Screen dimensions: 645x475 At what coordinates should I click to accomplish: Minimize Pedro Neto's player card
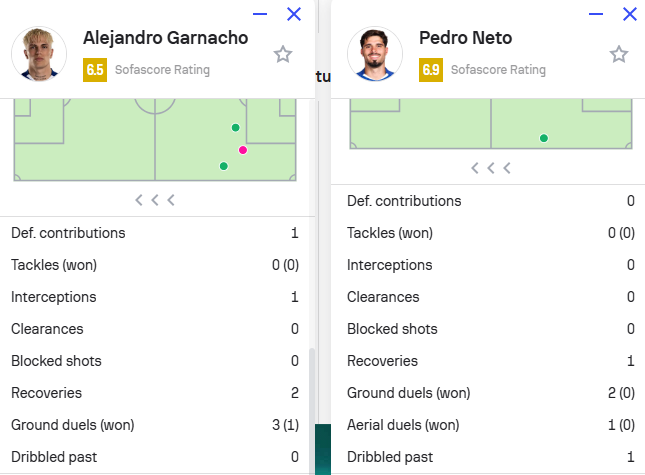click(x=596, y=14)
